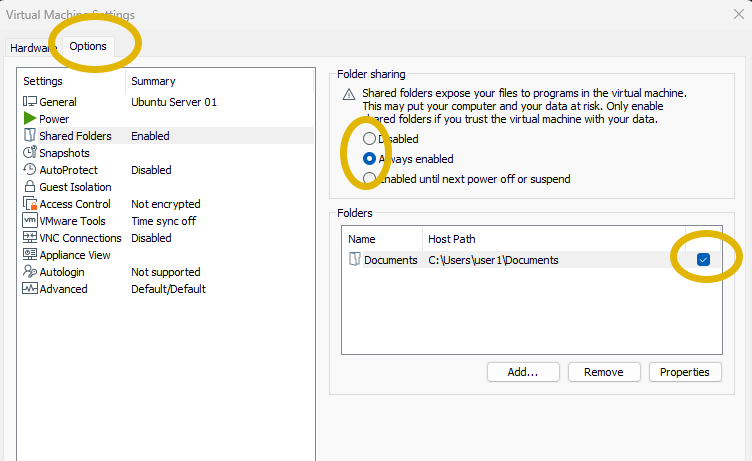Select the General settings row
This screenshot has height=461, width=752.
166,102
